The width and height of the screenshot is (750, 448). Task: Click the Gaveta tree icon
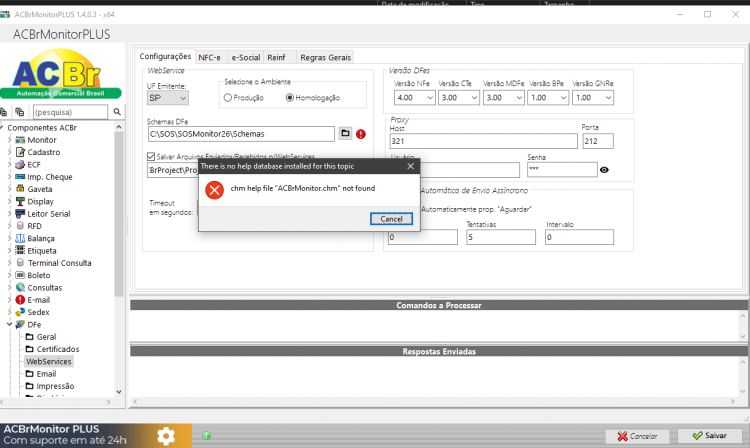click(x=20, y=189)
